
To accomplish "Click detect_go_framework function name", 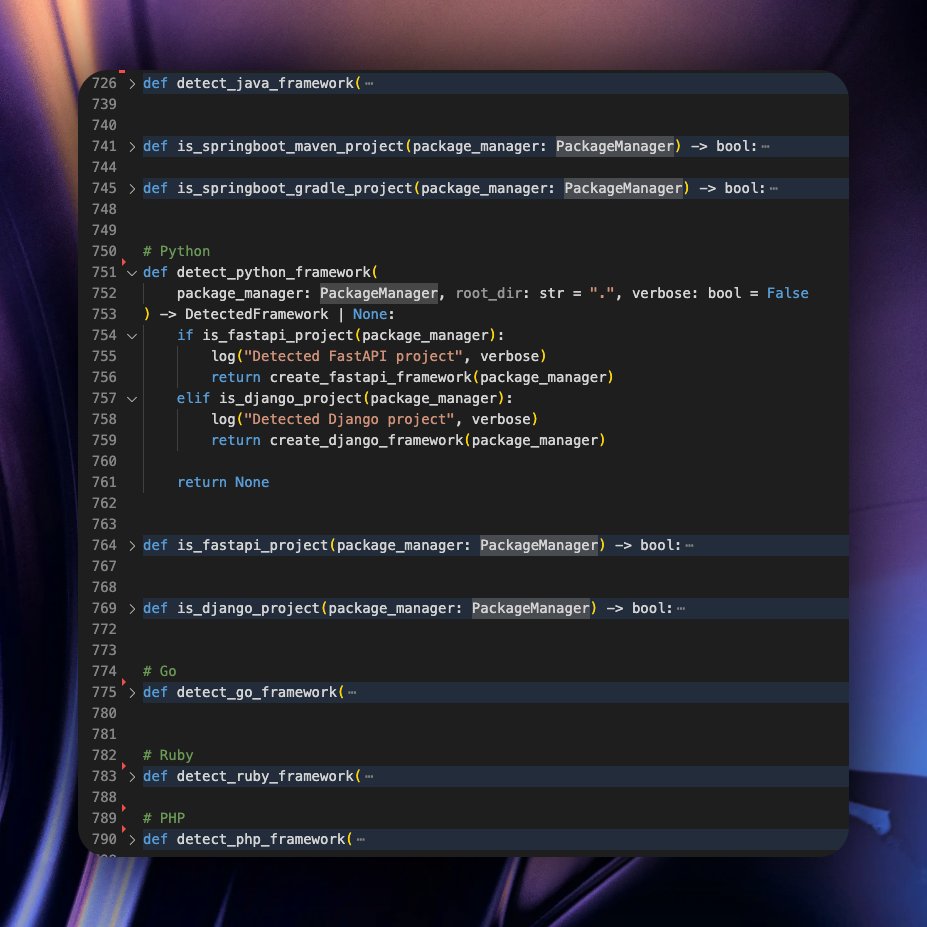I will click(257, 692).
